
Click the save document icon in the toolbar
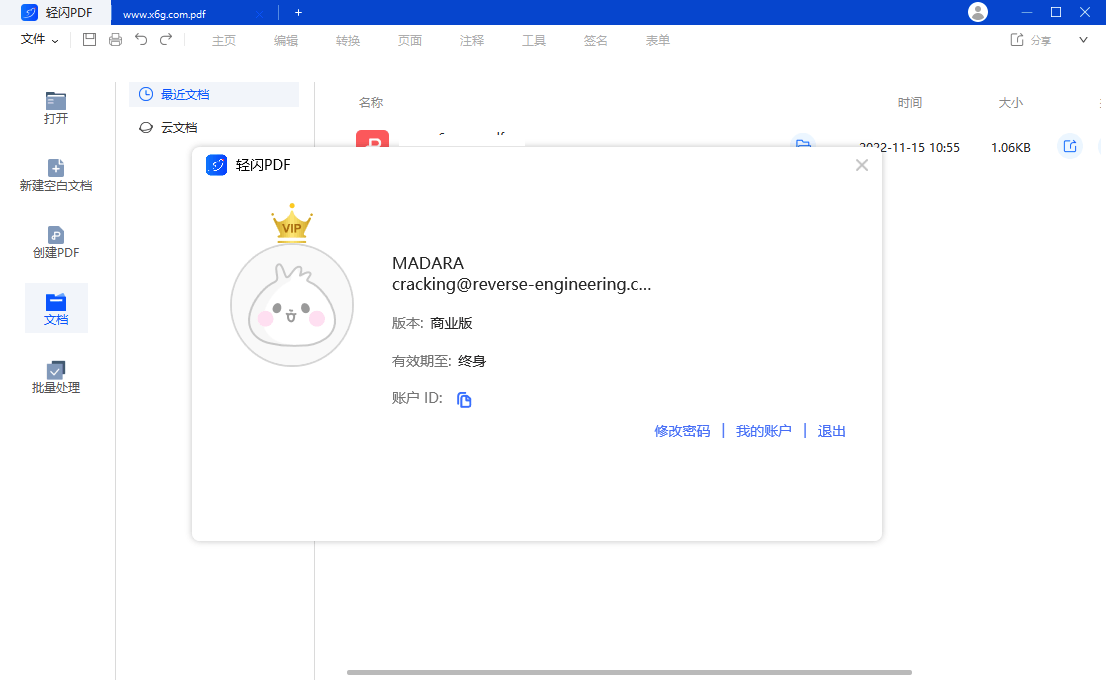[89, 39]
